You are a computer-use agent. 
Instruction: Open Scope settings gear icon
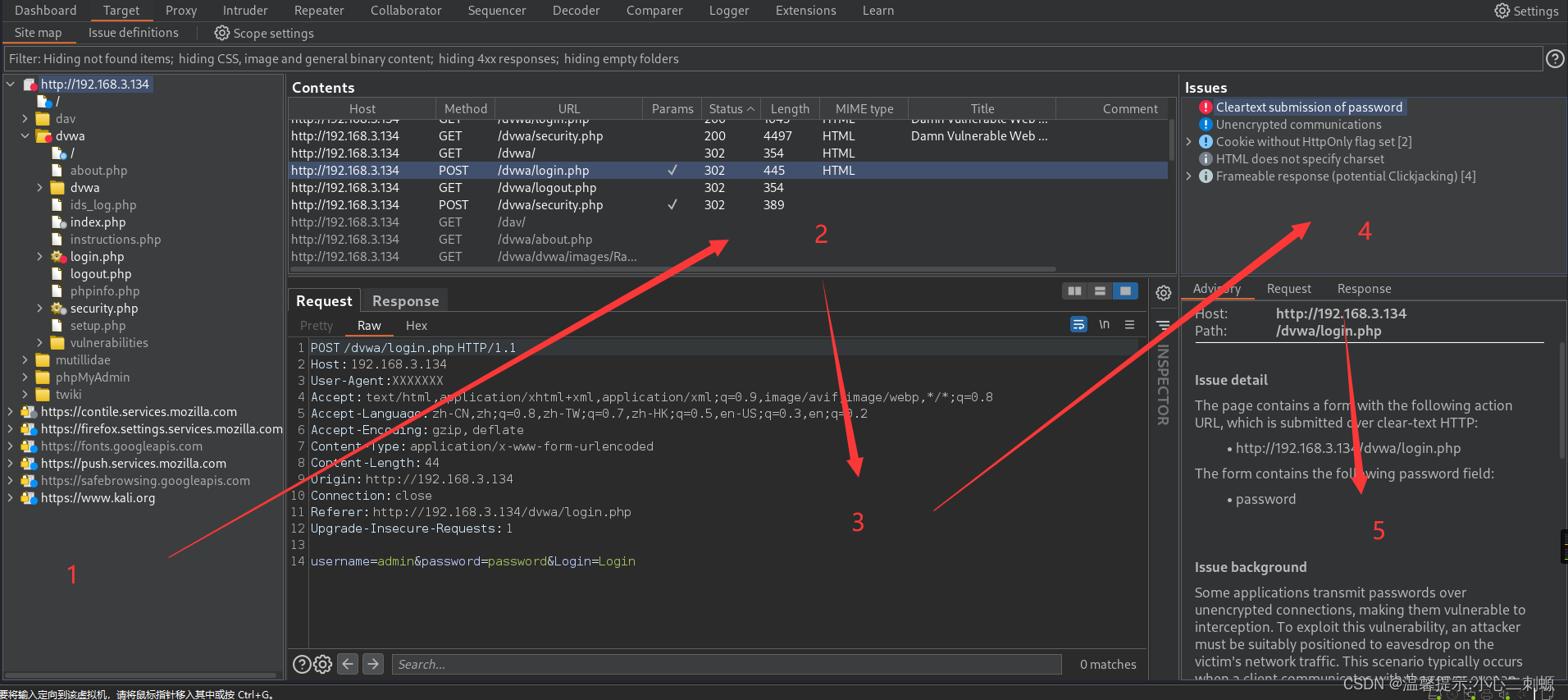pyautogui.click(x=222, y=33)
